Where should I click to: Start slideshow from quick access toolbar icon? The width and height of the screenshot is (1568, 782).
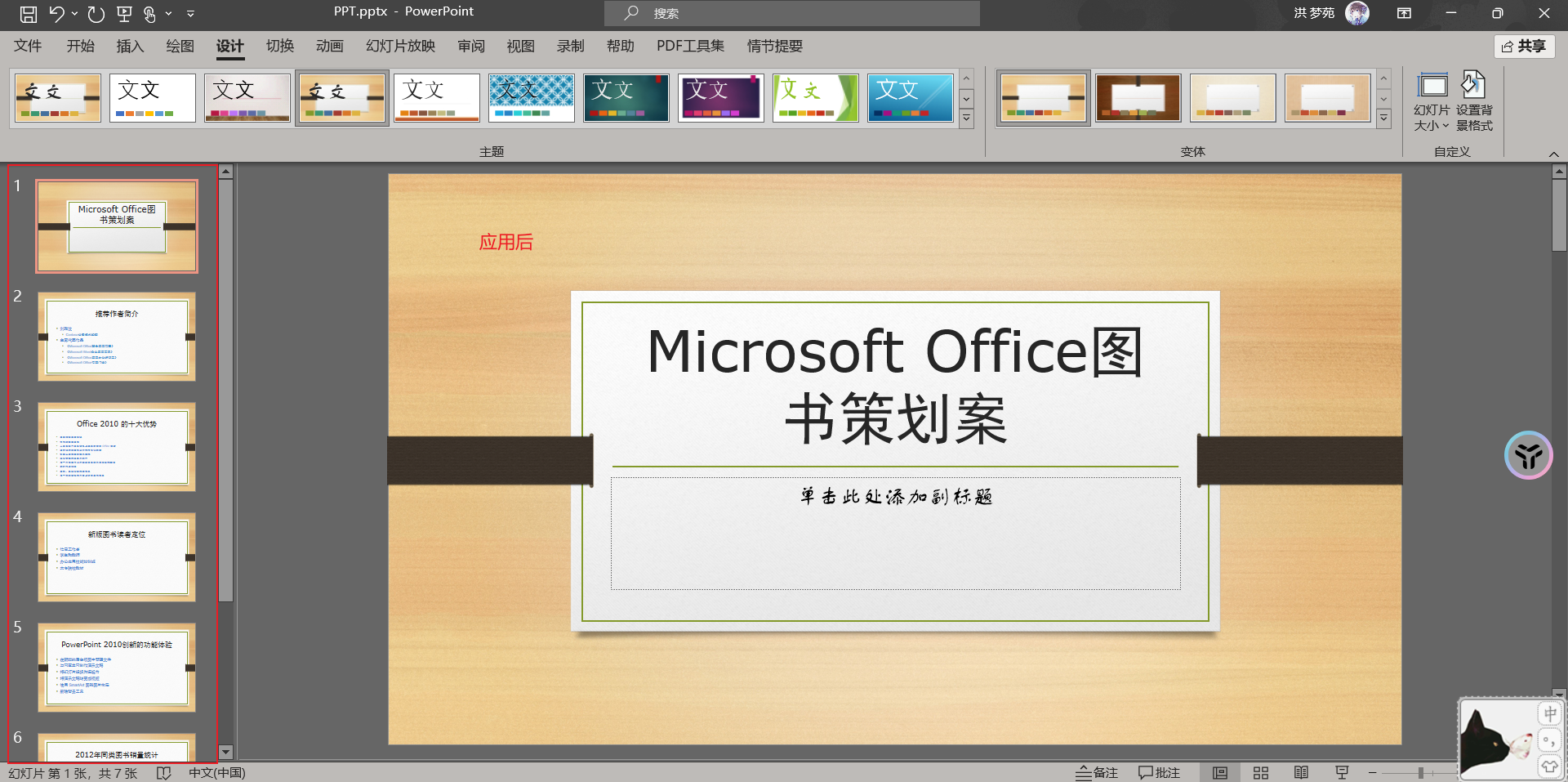[124, 13]
